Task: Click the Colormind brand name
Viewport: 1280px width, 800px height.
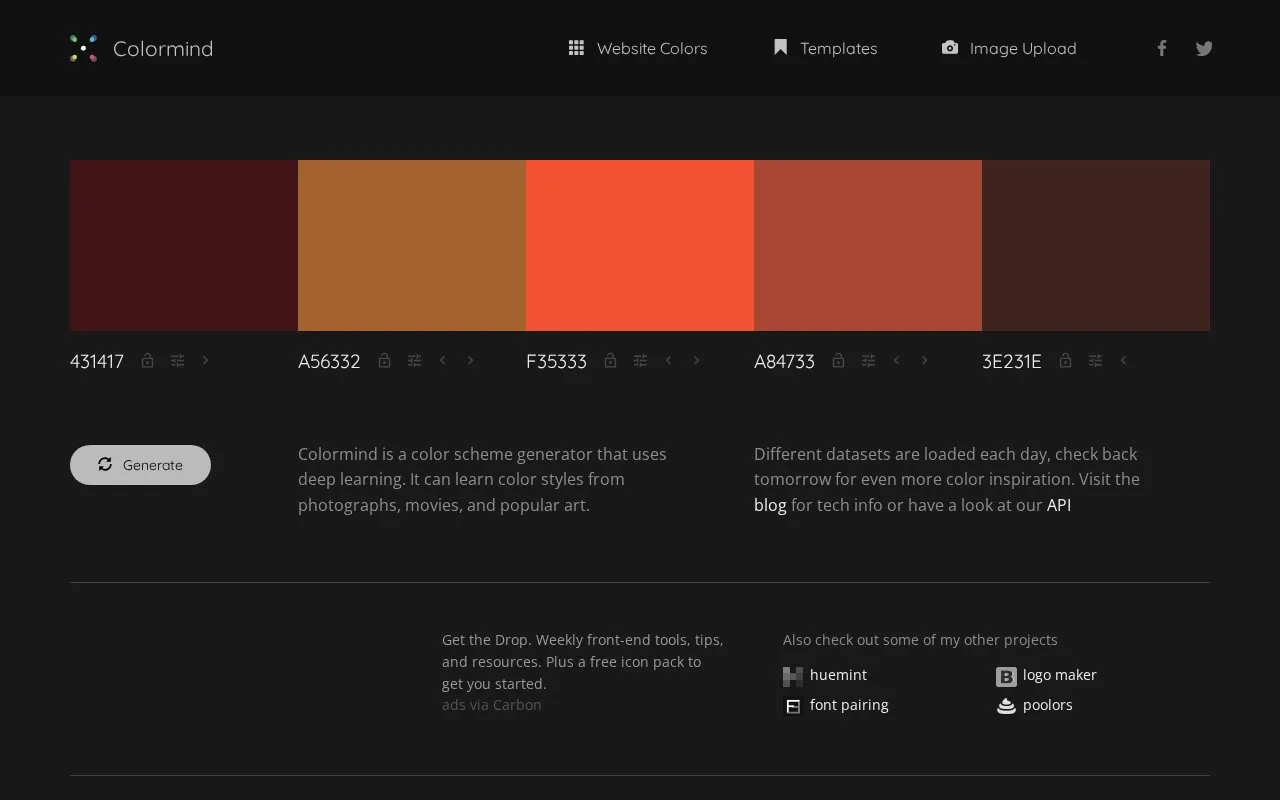Action: (x=163, y=48)
